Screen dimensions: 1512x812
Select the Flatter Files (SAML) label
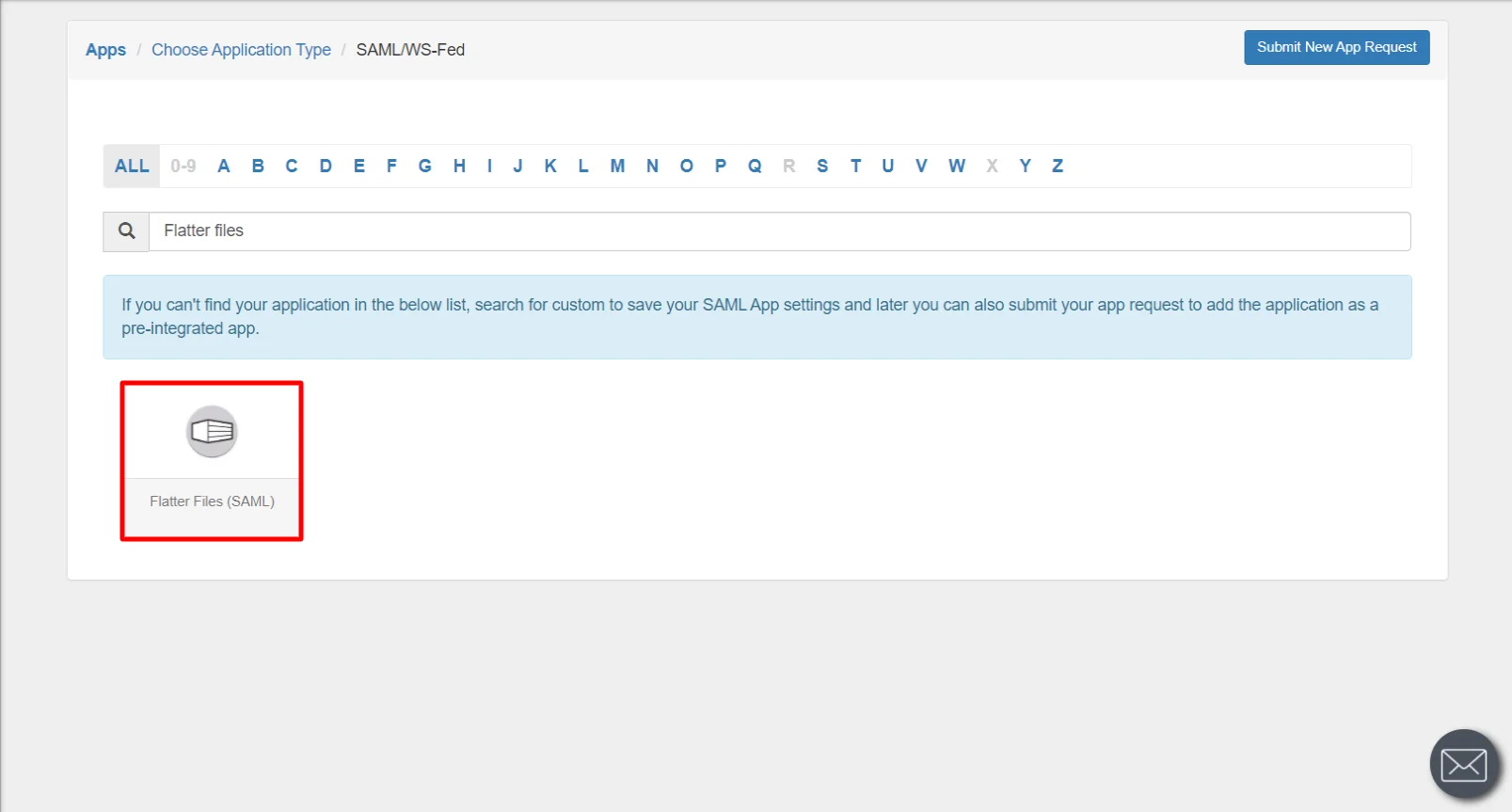[212, 502]
